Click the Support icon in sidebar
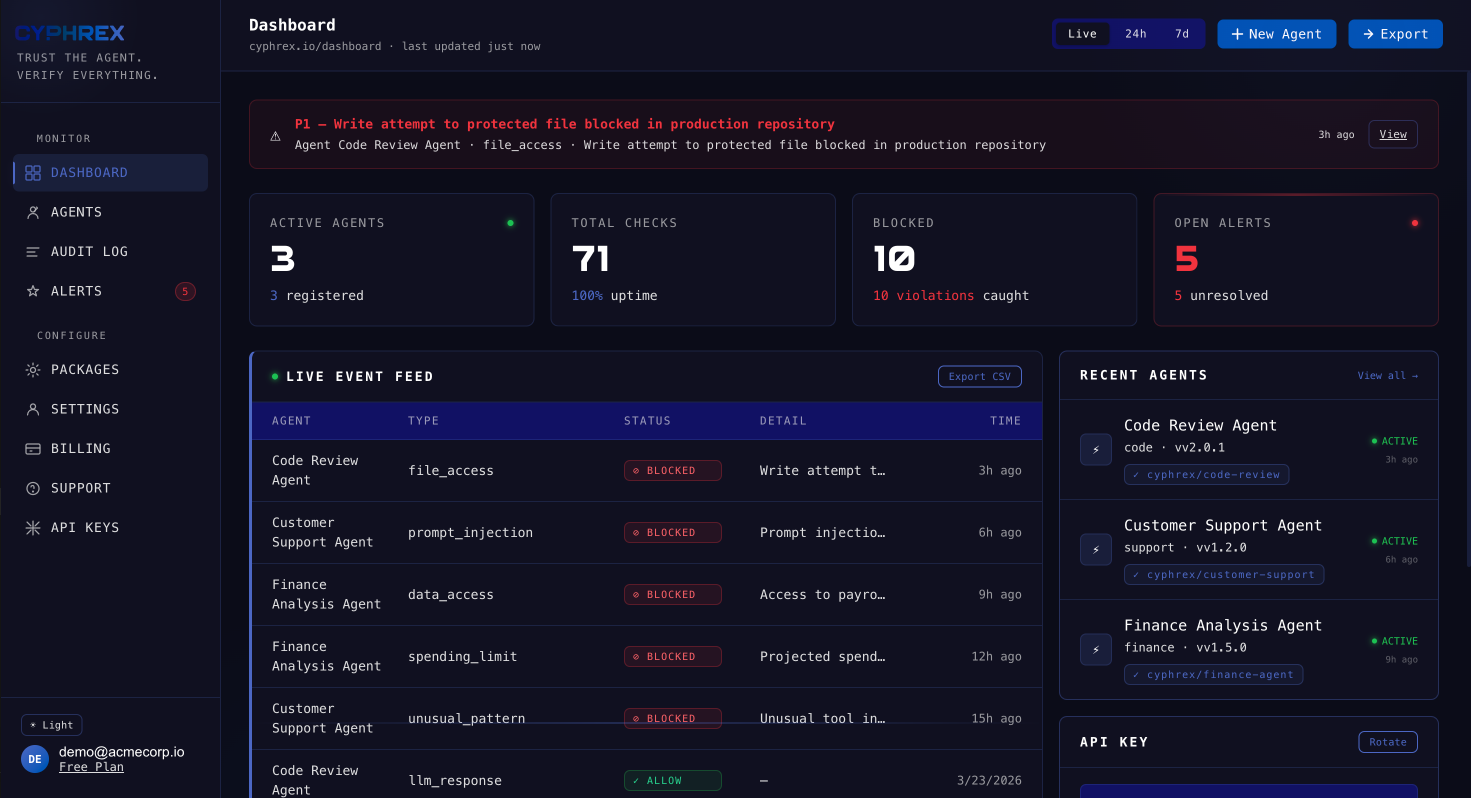The width and height of the screenshot is (1471, 798). (33, 488)
